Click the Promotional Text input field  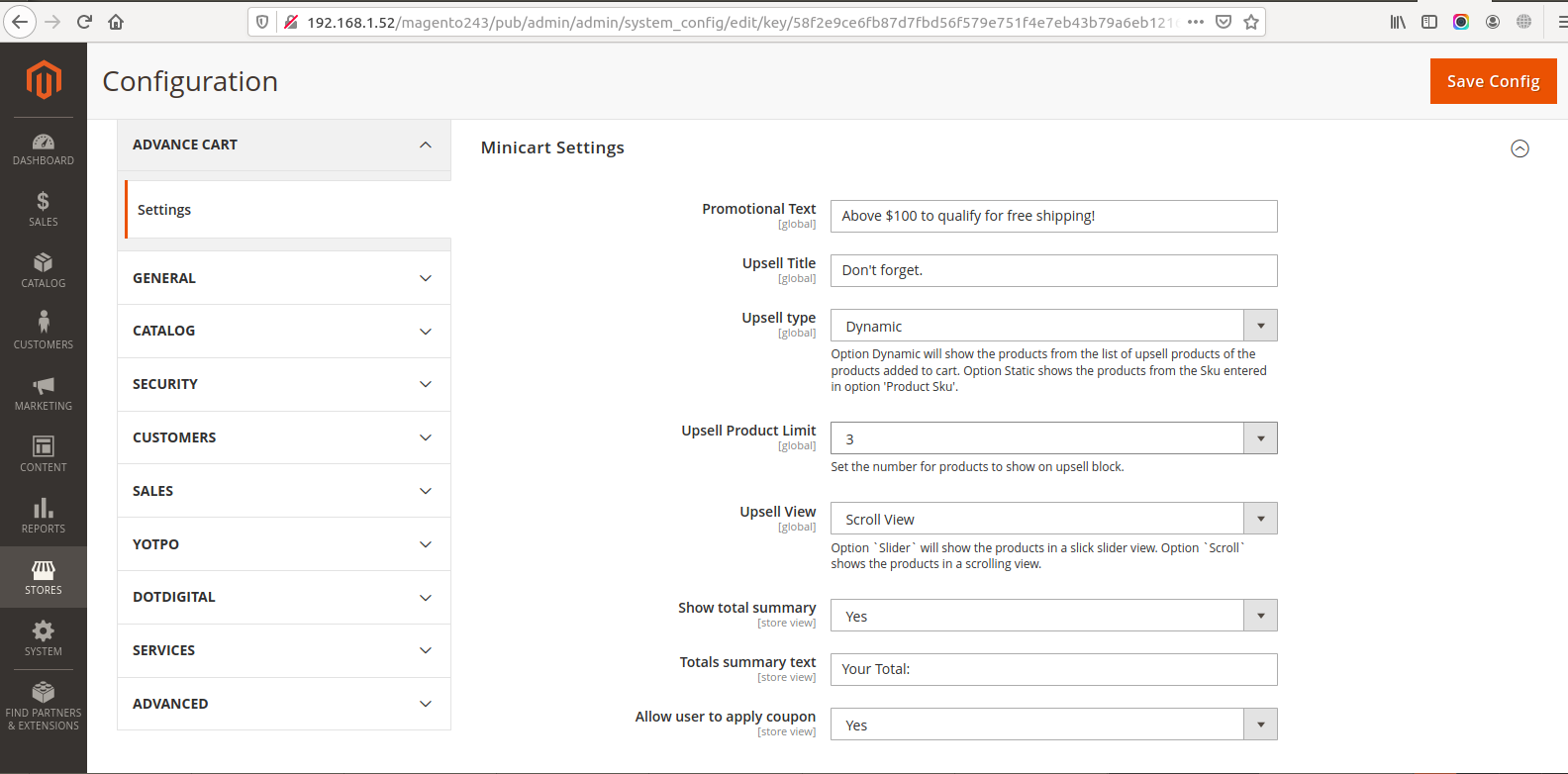coord(1053,216)
